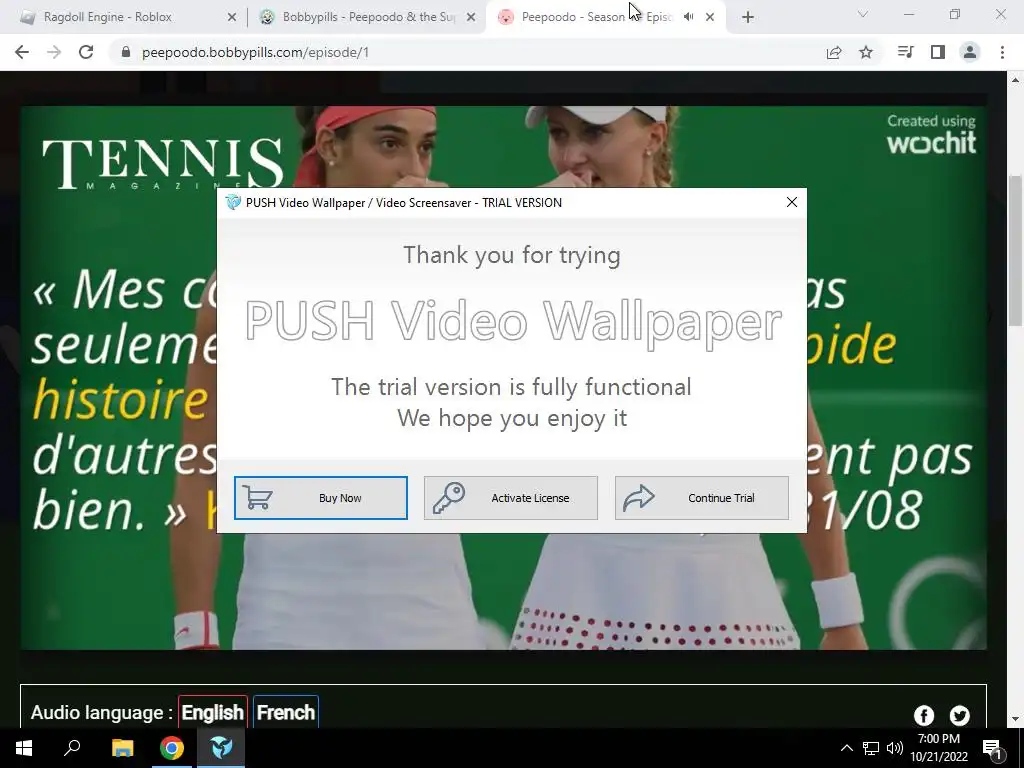The height and width of the screenshot is (768, 1024).
Task: Click the video player area
Action: point(504,377)
